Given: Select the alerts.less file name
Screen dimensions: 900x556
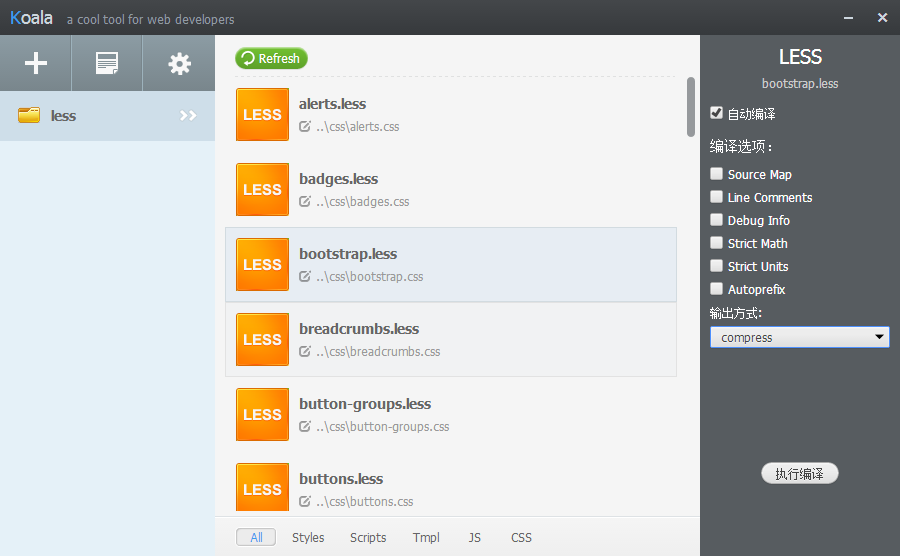Looking at the screenshot, I should [x=332, y=104].
